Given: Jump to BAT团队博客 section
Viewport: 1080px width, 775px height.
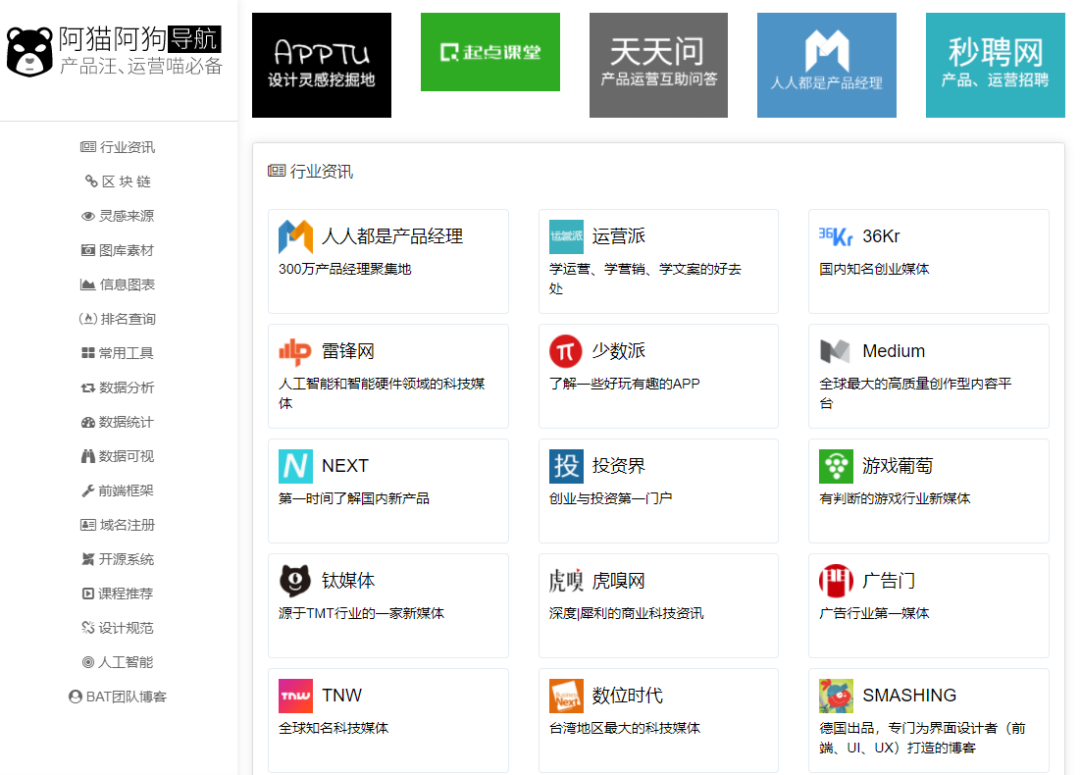Looking at the screenshot, I should click(x=118, y=696).
